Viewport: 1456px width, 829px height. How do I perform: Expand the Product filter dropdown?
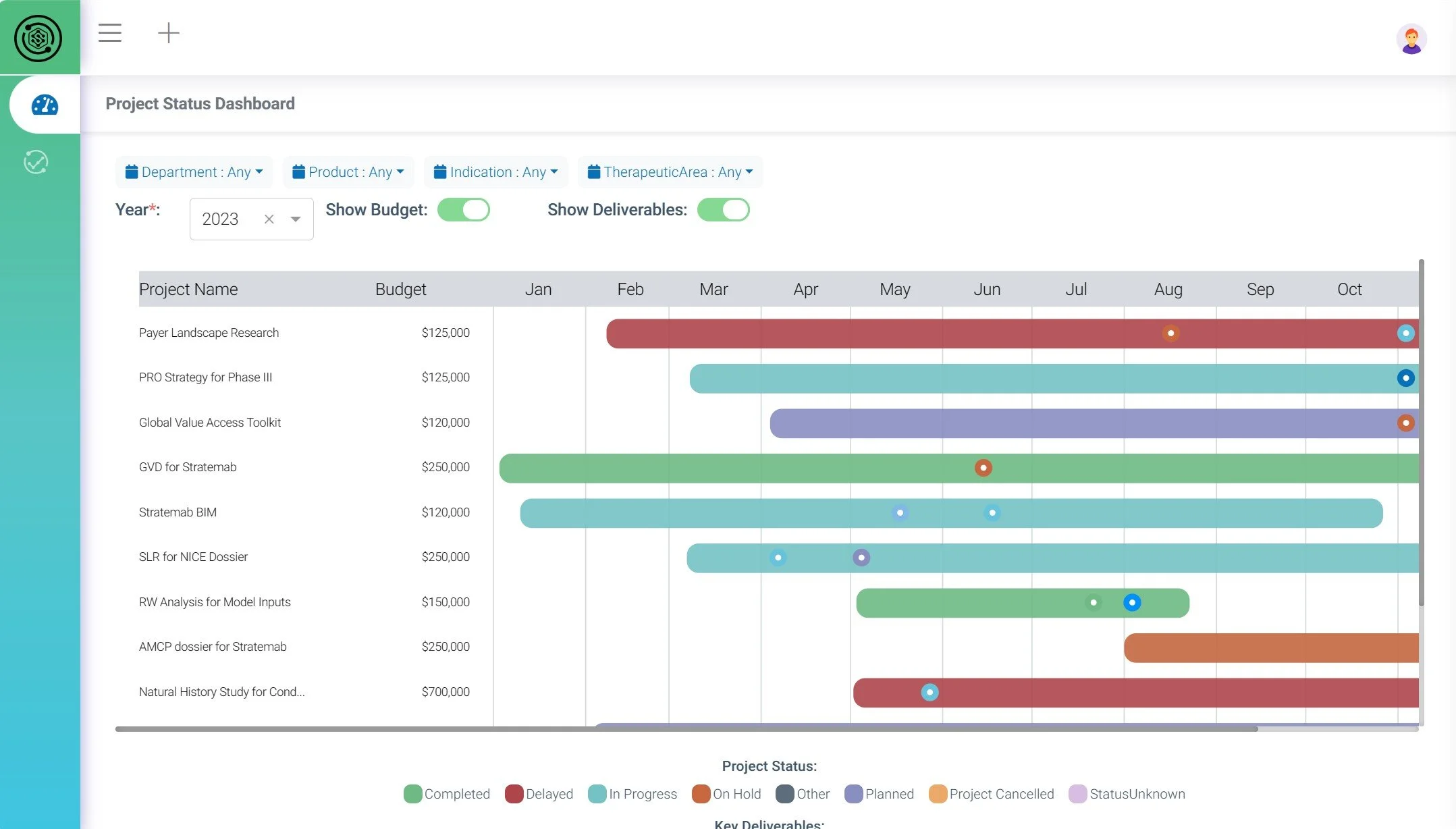coord(348,172)
